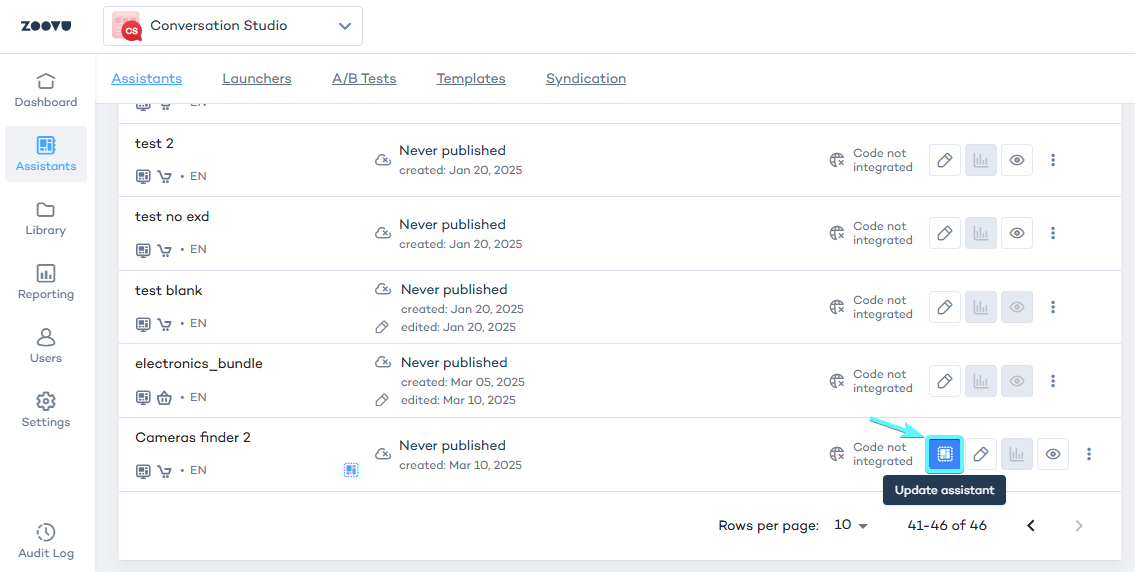Screen dimensions: 1135x572
Task: Go to previous page of assistants
Action: click(x=1031, y=525)
